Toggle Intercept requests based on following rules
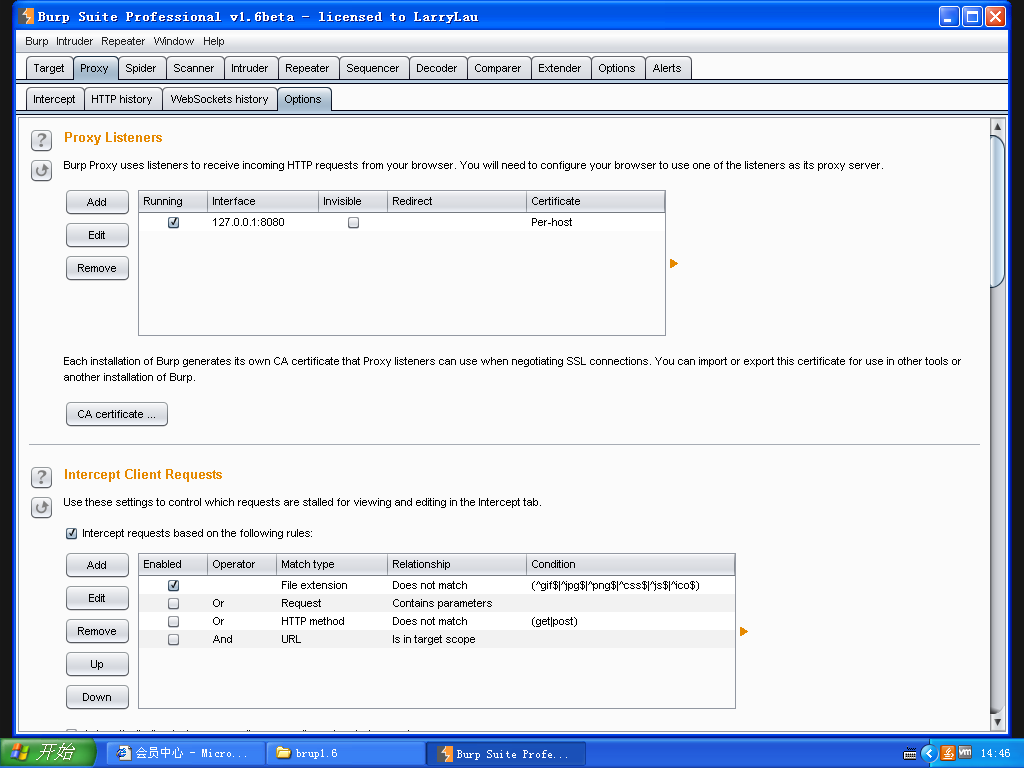1024x768 pixels. pos(72,534)
